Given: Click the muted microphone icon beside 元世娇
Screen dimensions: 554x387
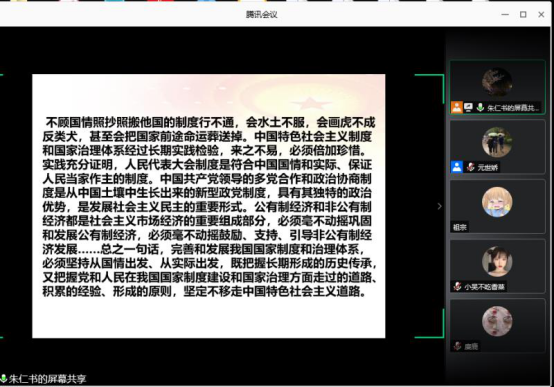Looking at the screenshot, I should point(470,167).
